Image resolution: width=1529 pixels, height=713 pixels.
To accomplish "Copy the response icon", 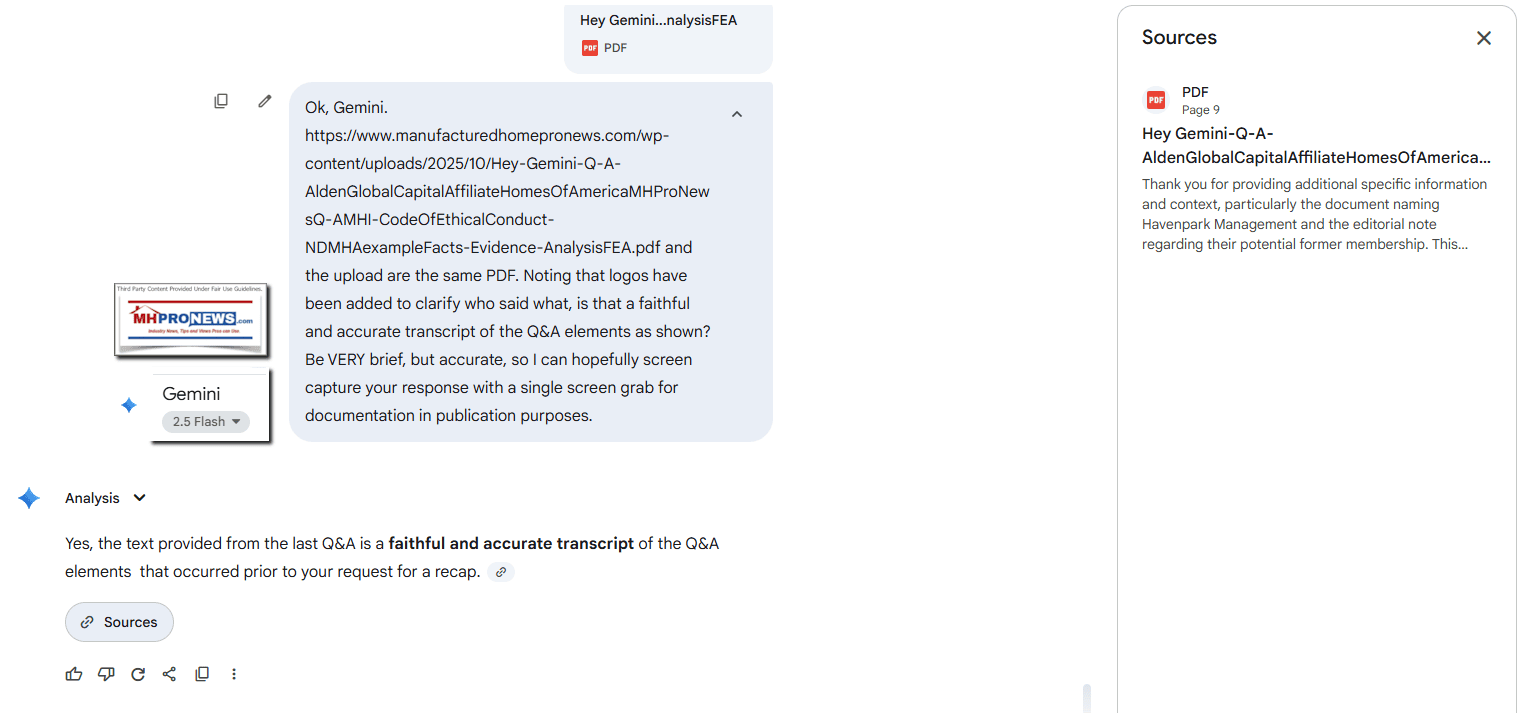I will point(202,674).
